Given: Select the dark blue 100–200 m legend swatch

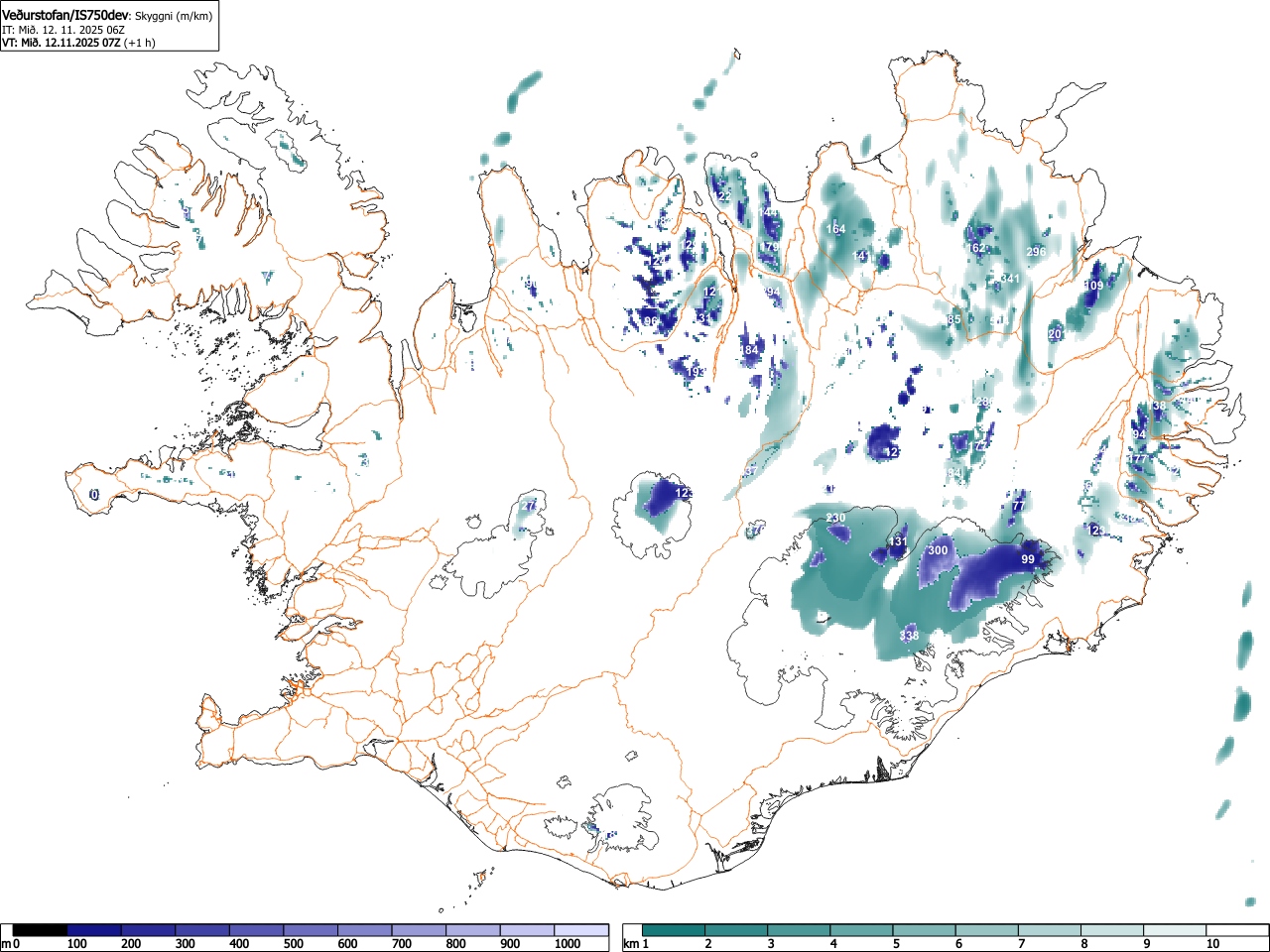Looking at the screenshot, I should [x=94, y=930].
